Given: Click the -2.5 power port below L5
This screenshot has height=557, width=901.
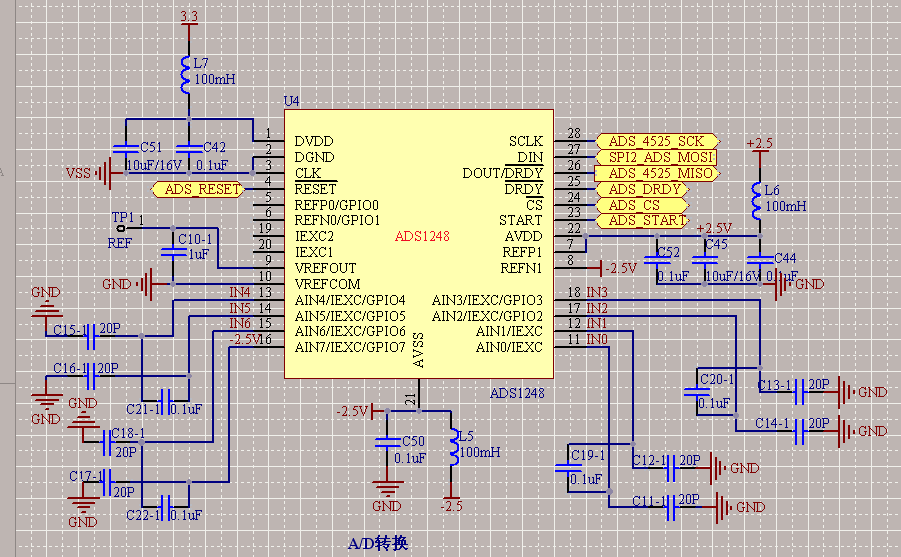Looking at the screenshot, I should [x=451, y=504].
